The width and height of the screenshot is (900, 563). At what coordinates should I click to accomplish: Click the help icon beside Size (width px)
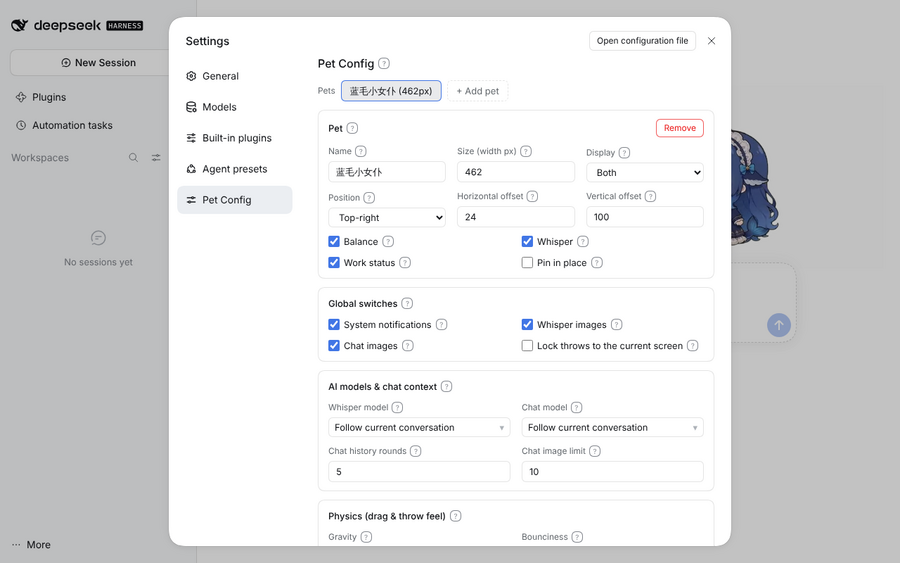(x=526, y=152)
